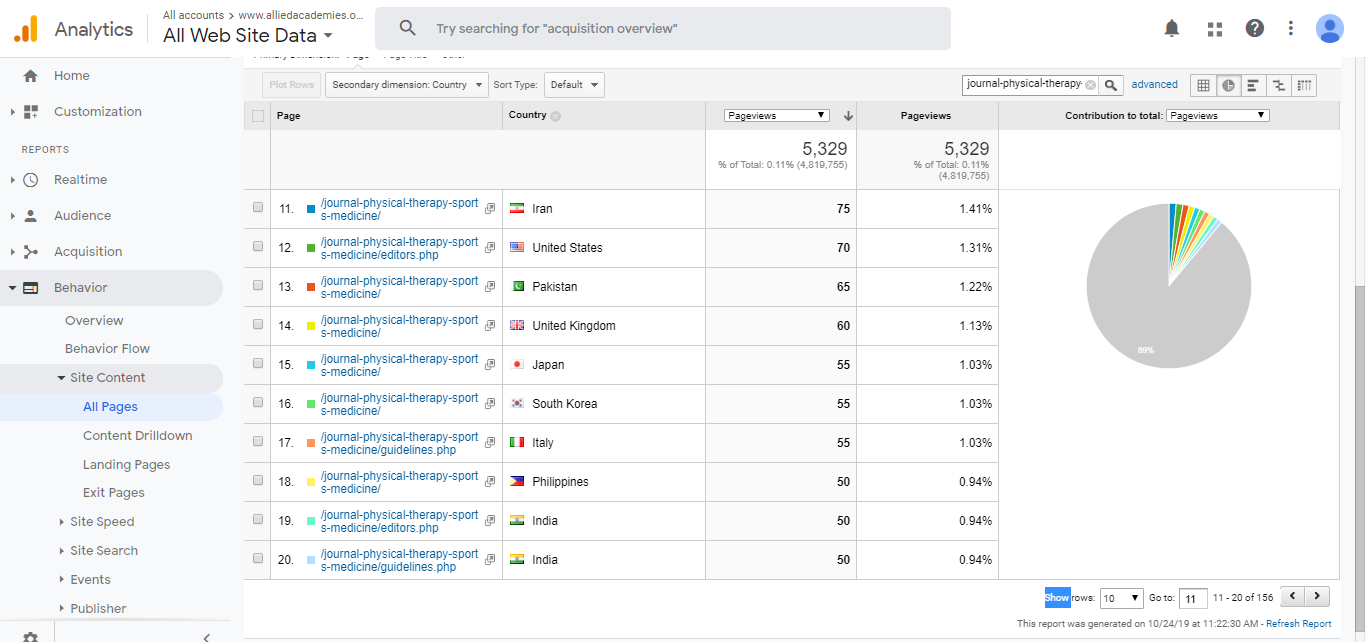Switch to the data table view icon
Image resolution: width=1366 pixels, height=642 pixels.
point(1203,85)
